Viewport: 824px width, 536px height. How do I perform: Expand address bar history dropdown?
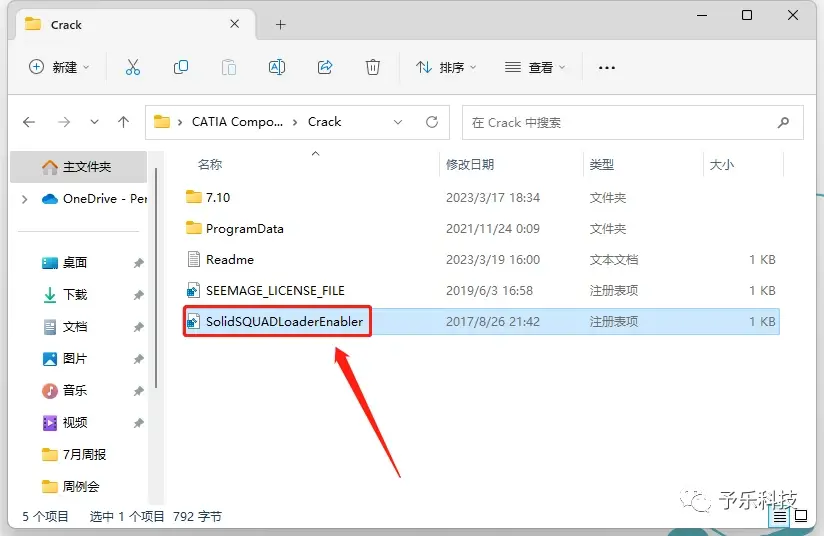coord(398,122)
